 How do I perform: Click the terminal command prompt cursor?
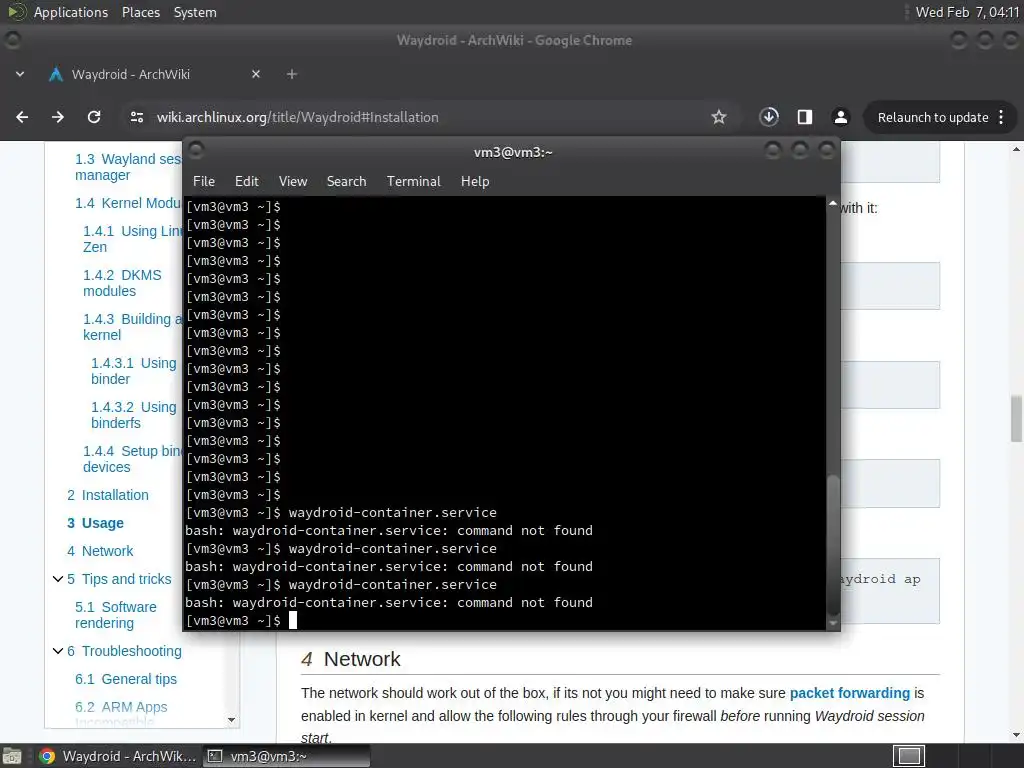(293, 620)
